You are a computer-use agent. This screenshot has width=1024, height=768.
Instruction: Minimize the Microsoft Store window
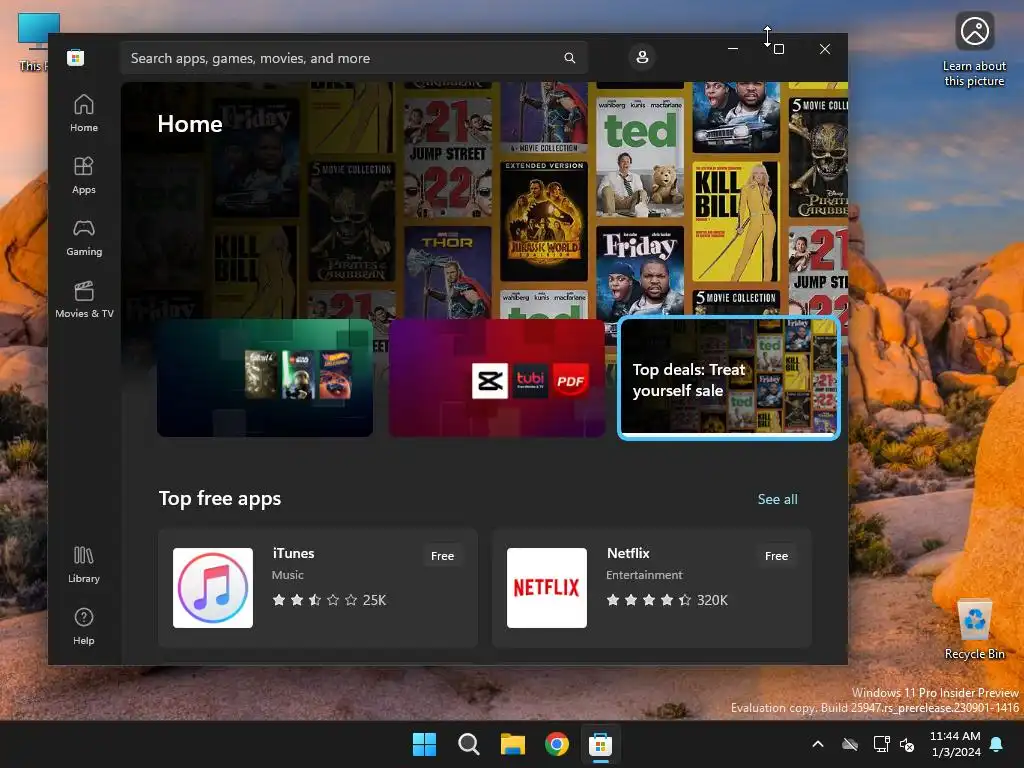point(733,49)
